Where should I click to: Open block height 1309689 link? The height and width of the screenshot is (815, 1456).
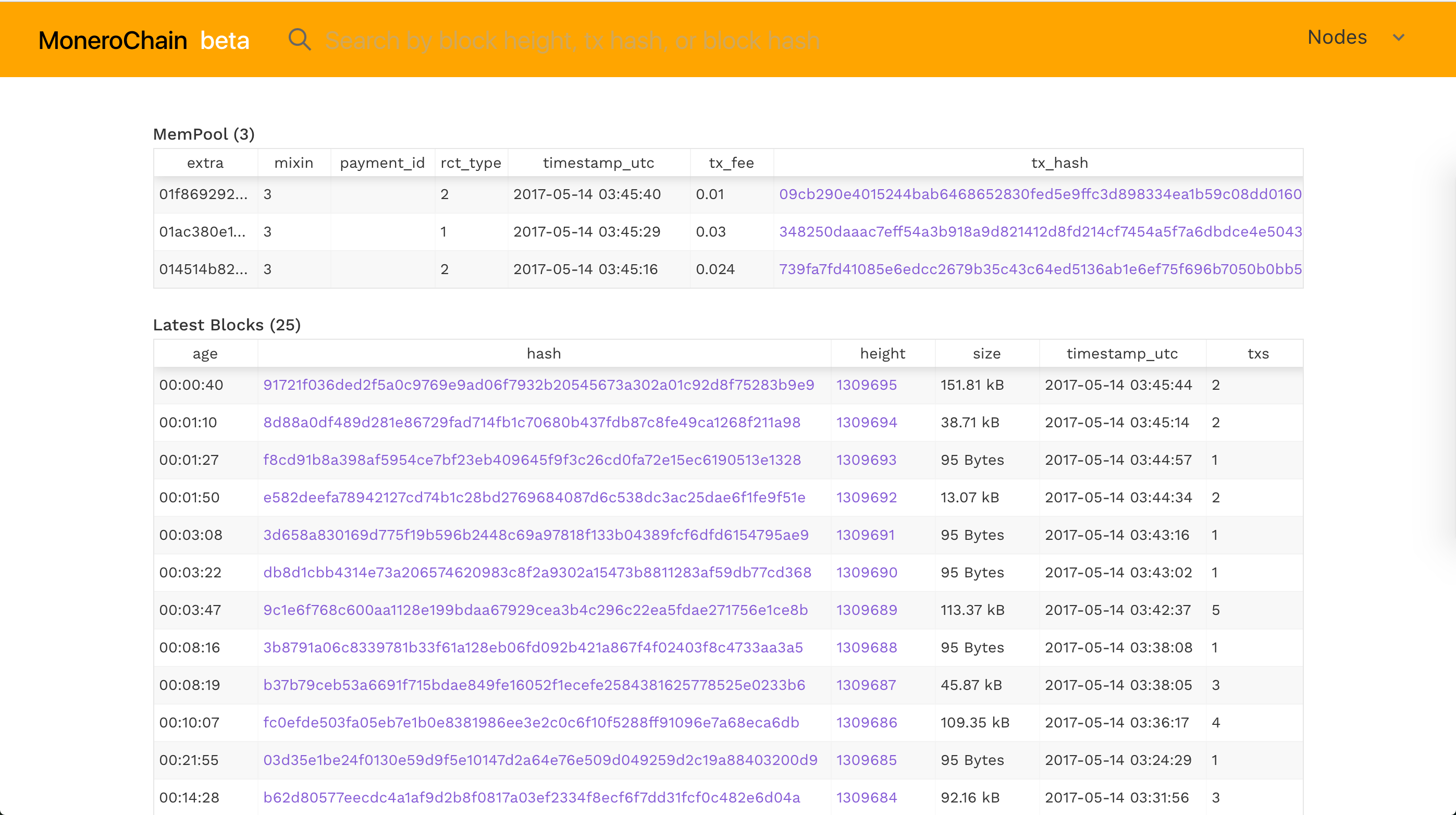(866, 610)
